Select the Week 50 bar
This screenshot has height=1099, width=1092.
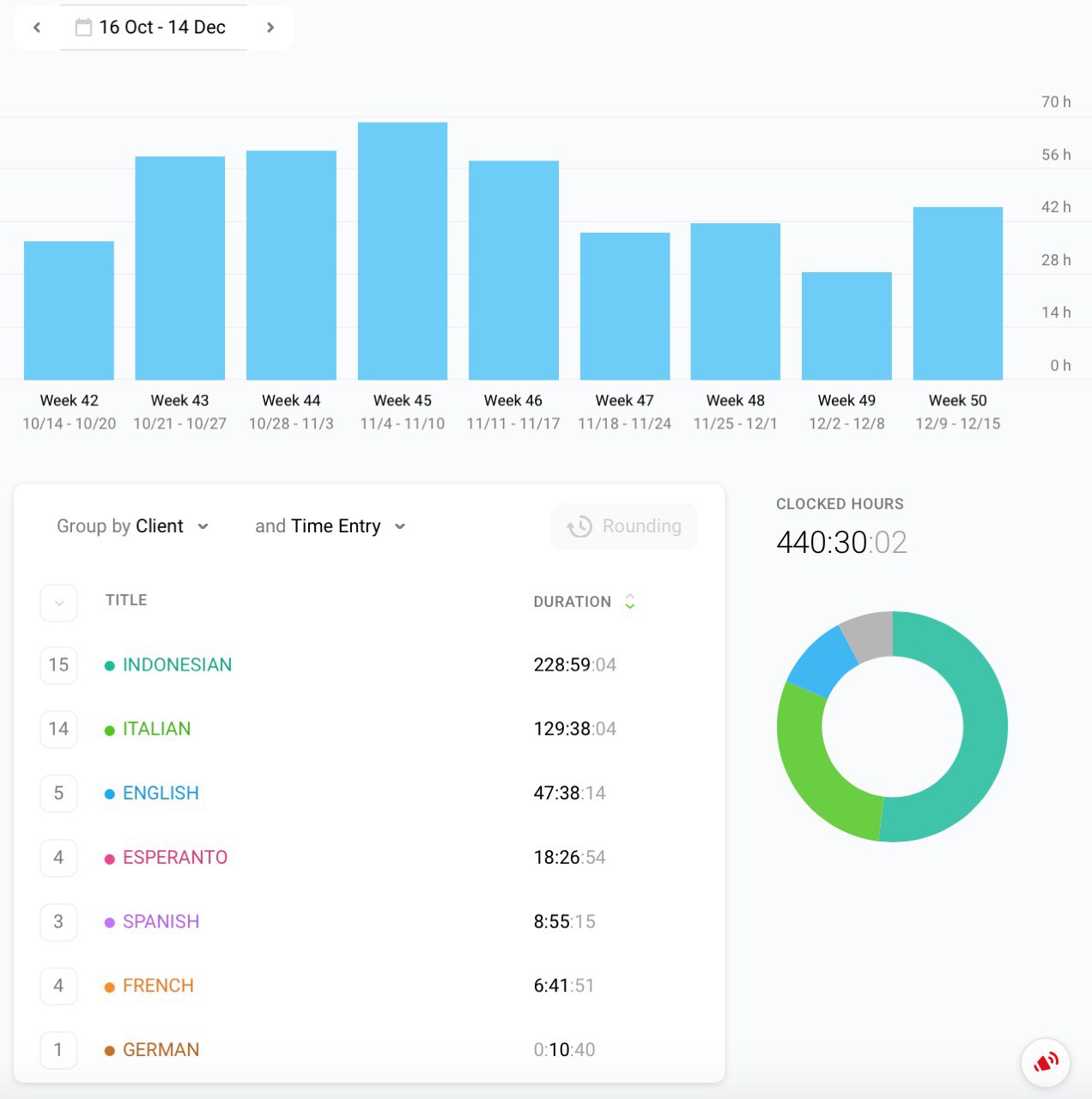[x=958, y=294]
